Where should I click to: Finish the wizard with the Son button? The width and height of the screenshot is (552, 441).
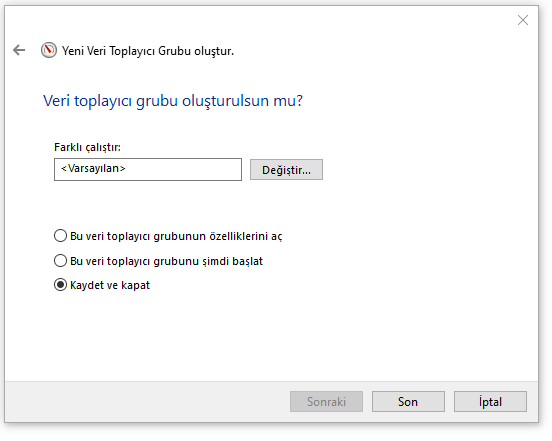point(408,401)
